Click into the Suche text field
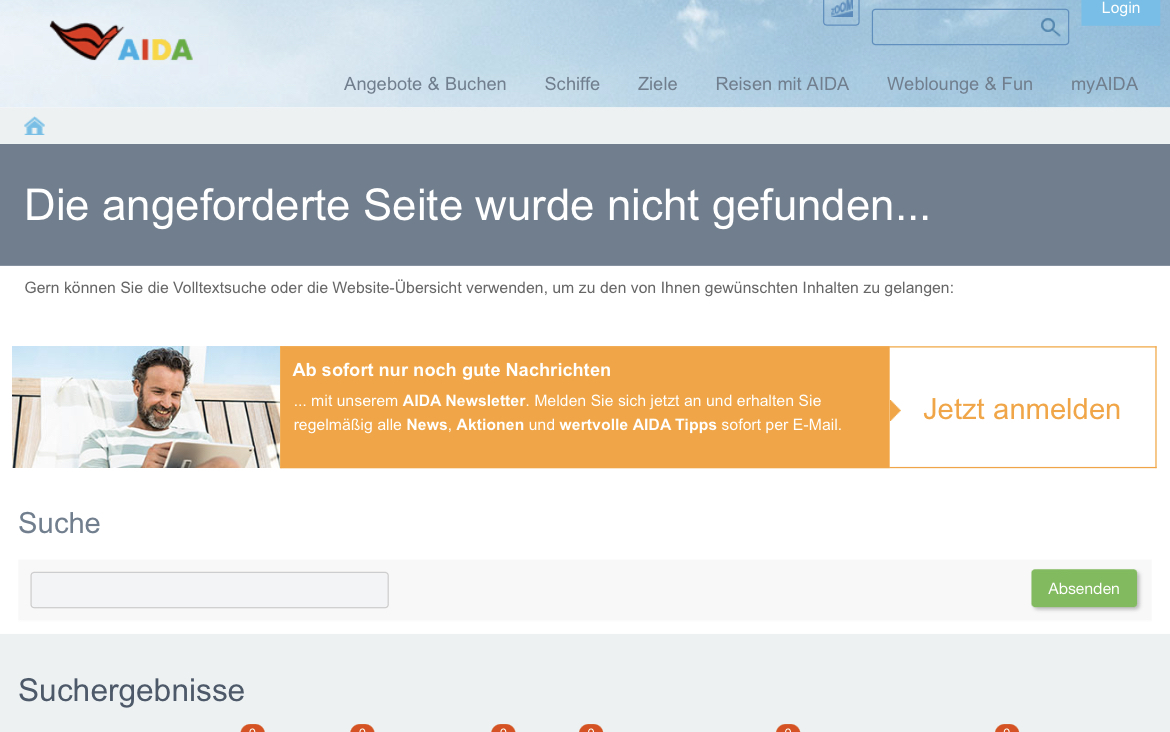 coord(209,590)
